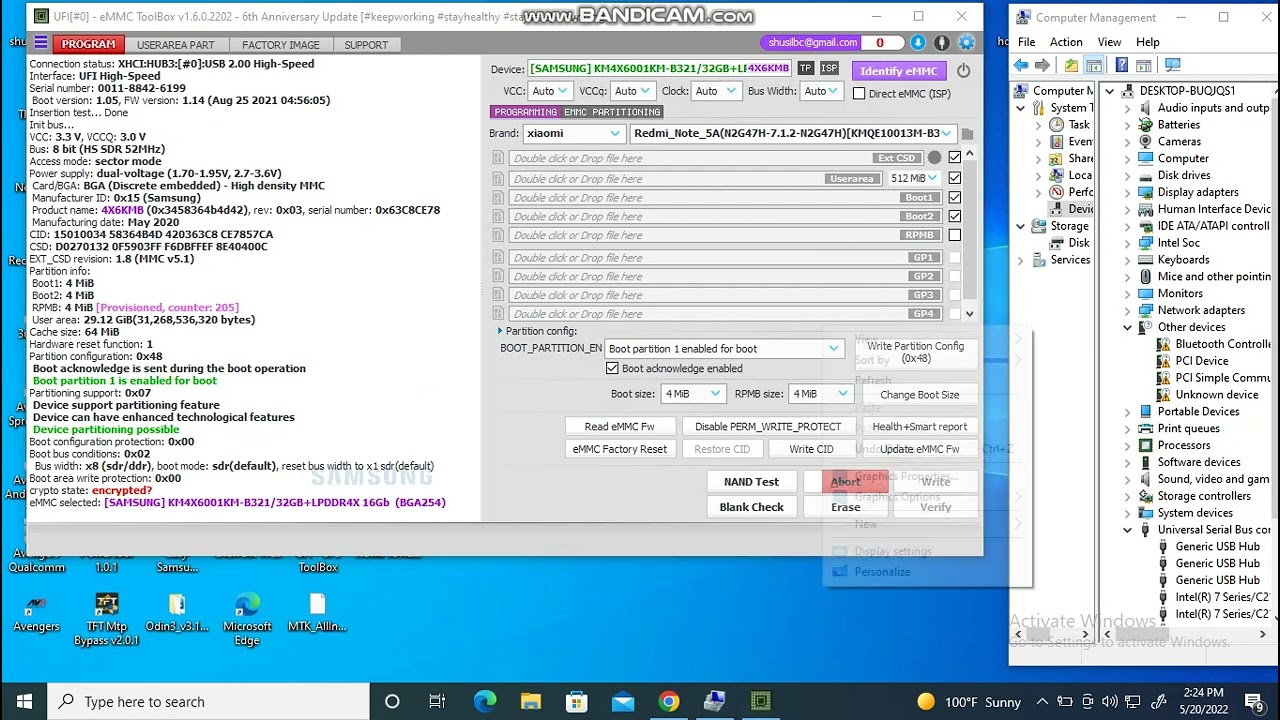Click the Read eMMC Fw button
Screen dimensions: 1280x720
(619, 427)
